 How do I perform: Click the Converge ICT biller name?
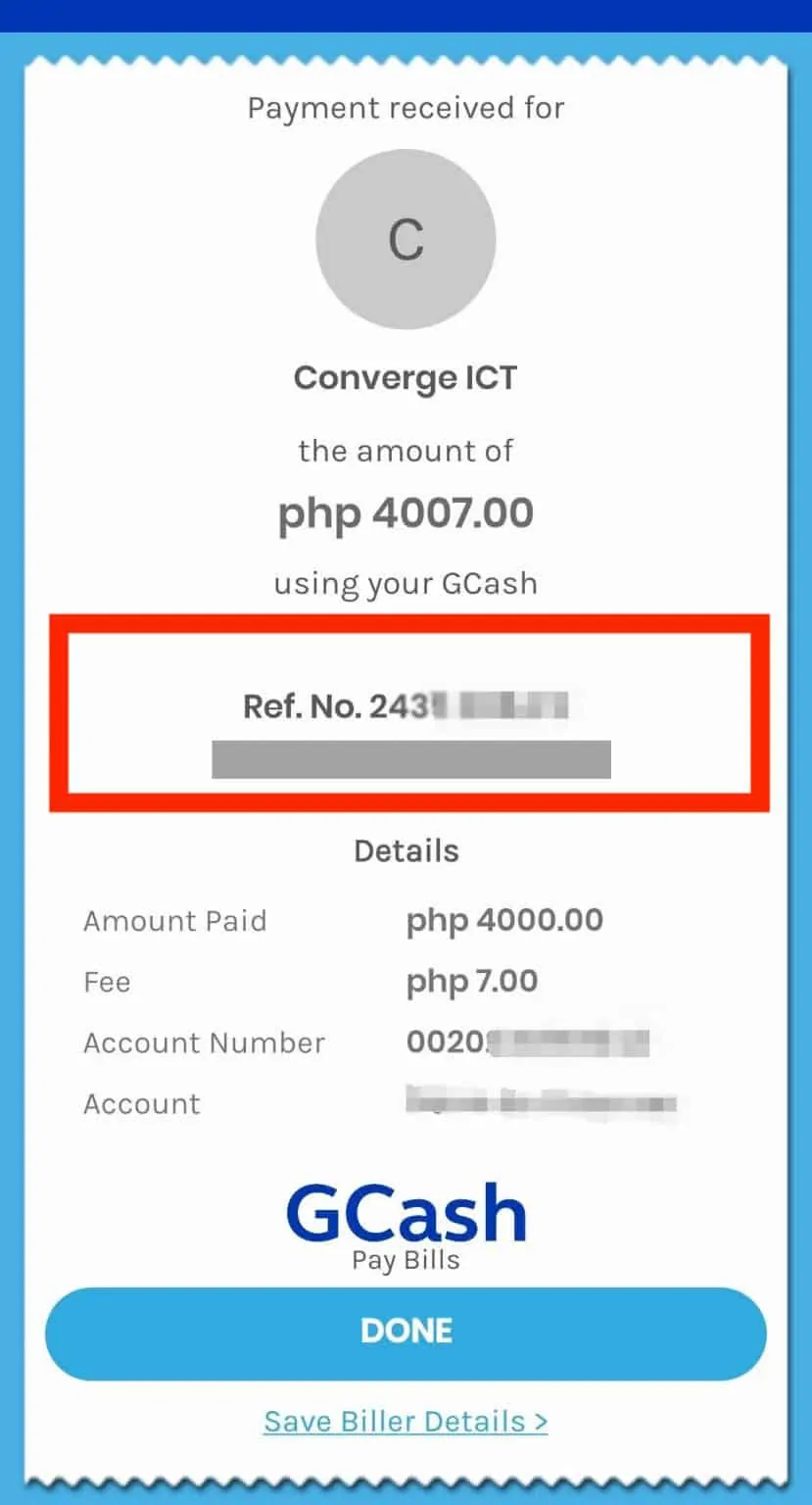(x=406, y=378)
